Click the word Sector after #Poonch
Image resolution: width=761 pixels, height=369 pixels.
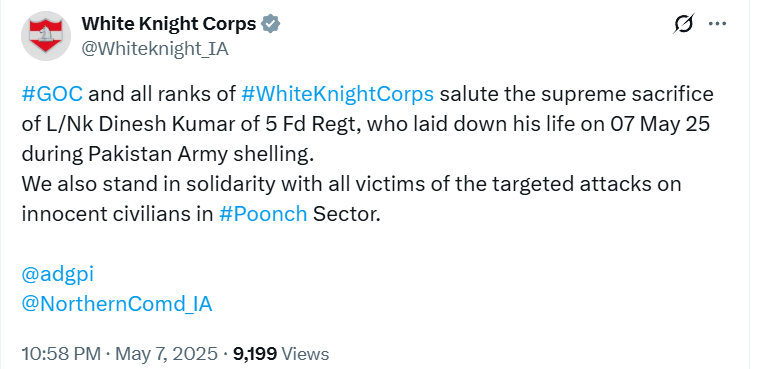pos(345,214)
